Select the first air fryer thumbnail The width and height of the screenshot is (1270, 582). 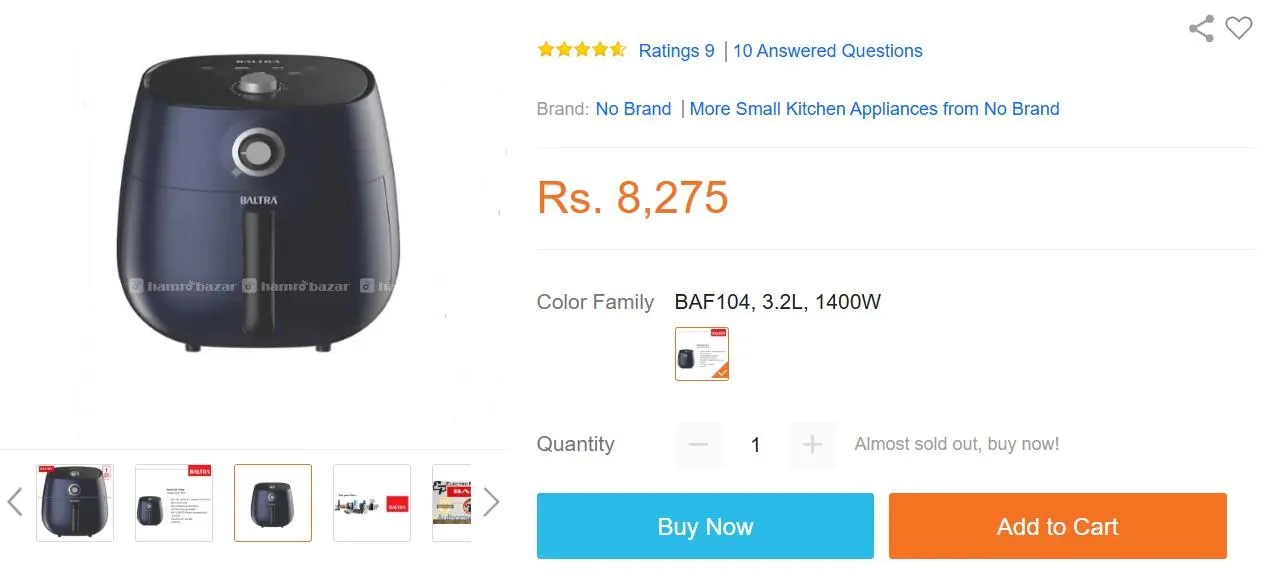[75, 503]
